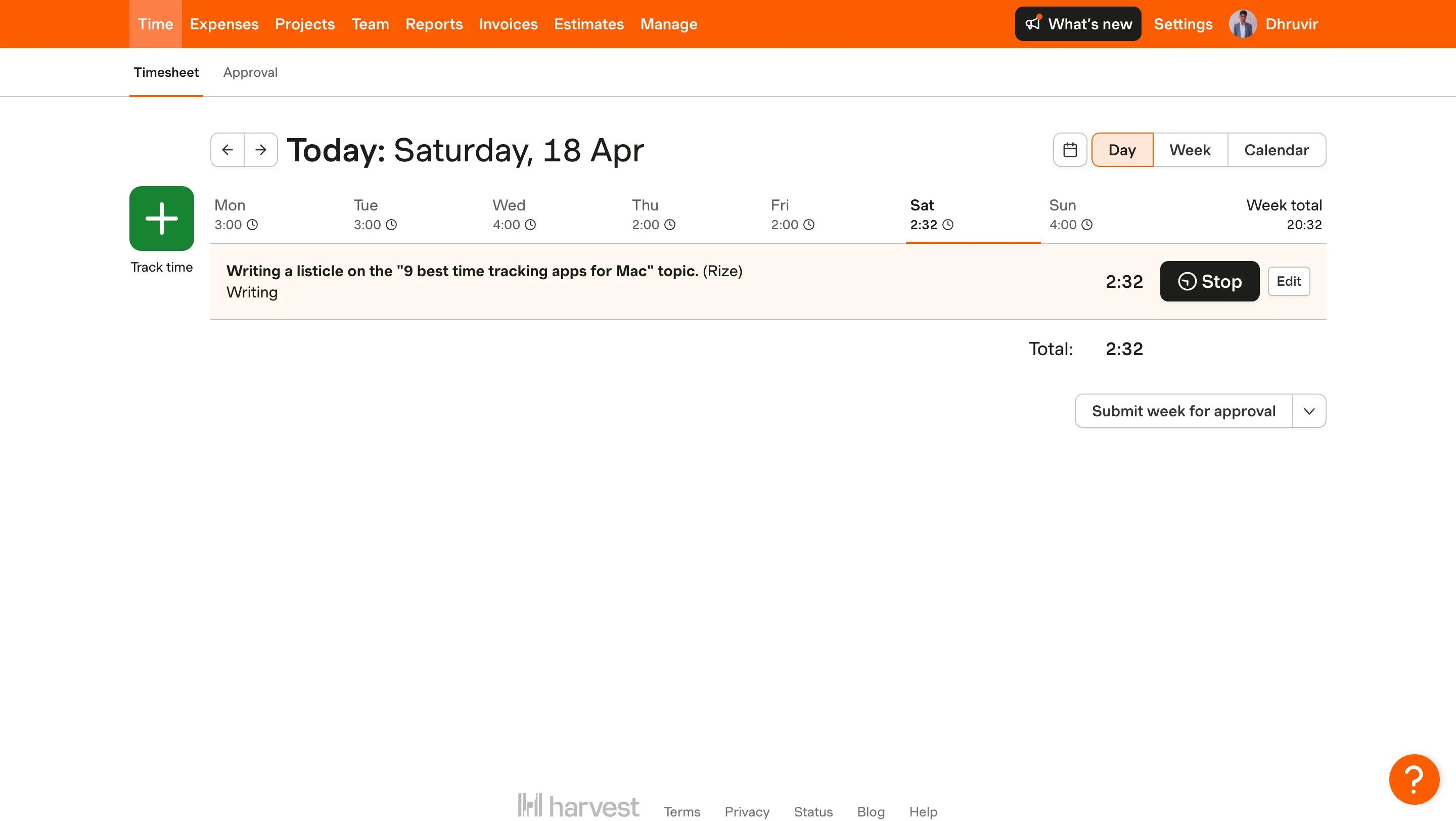Click Submit week for approval

point(1183,411)
